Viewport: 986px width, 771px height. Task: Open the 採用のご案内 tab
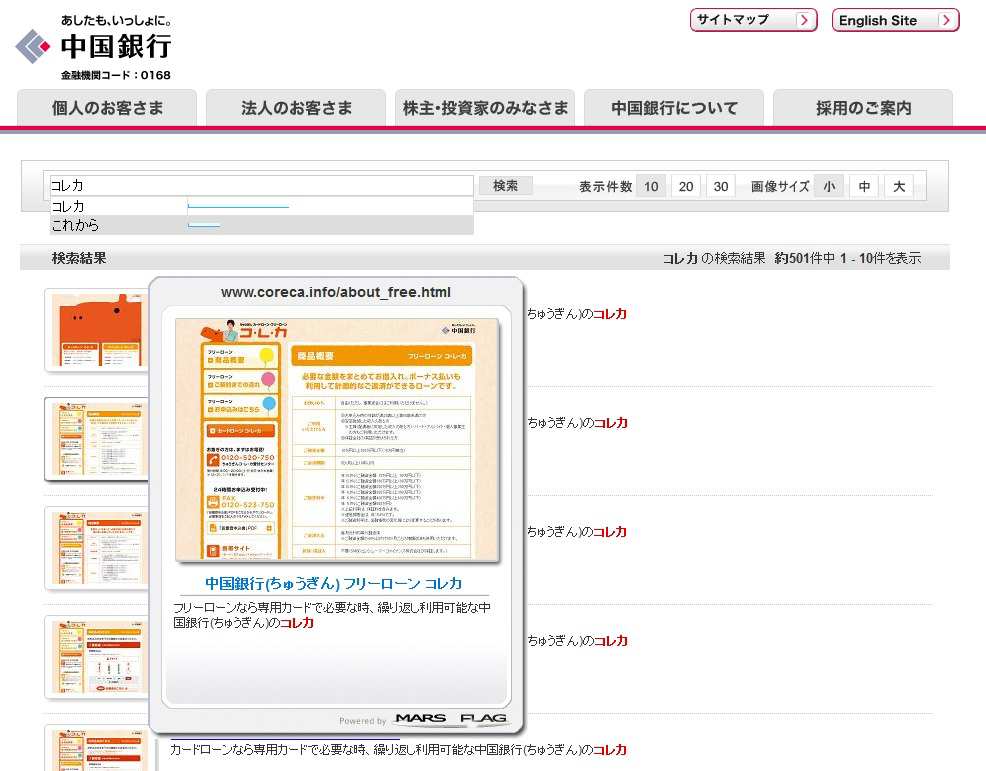pos(863,108)
